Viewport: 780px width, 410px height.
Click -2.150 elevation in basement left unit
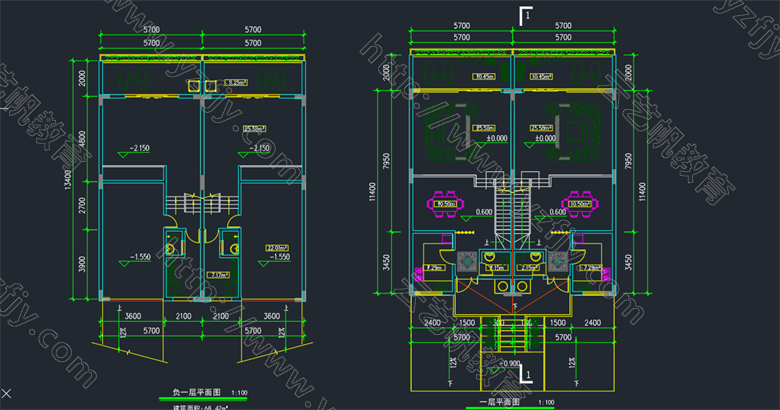click(139, 148)
